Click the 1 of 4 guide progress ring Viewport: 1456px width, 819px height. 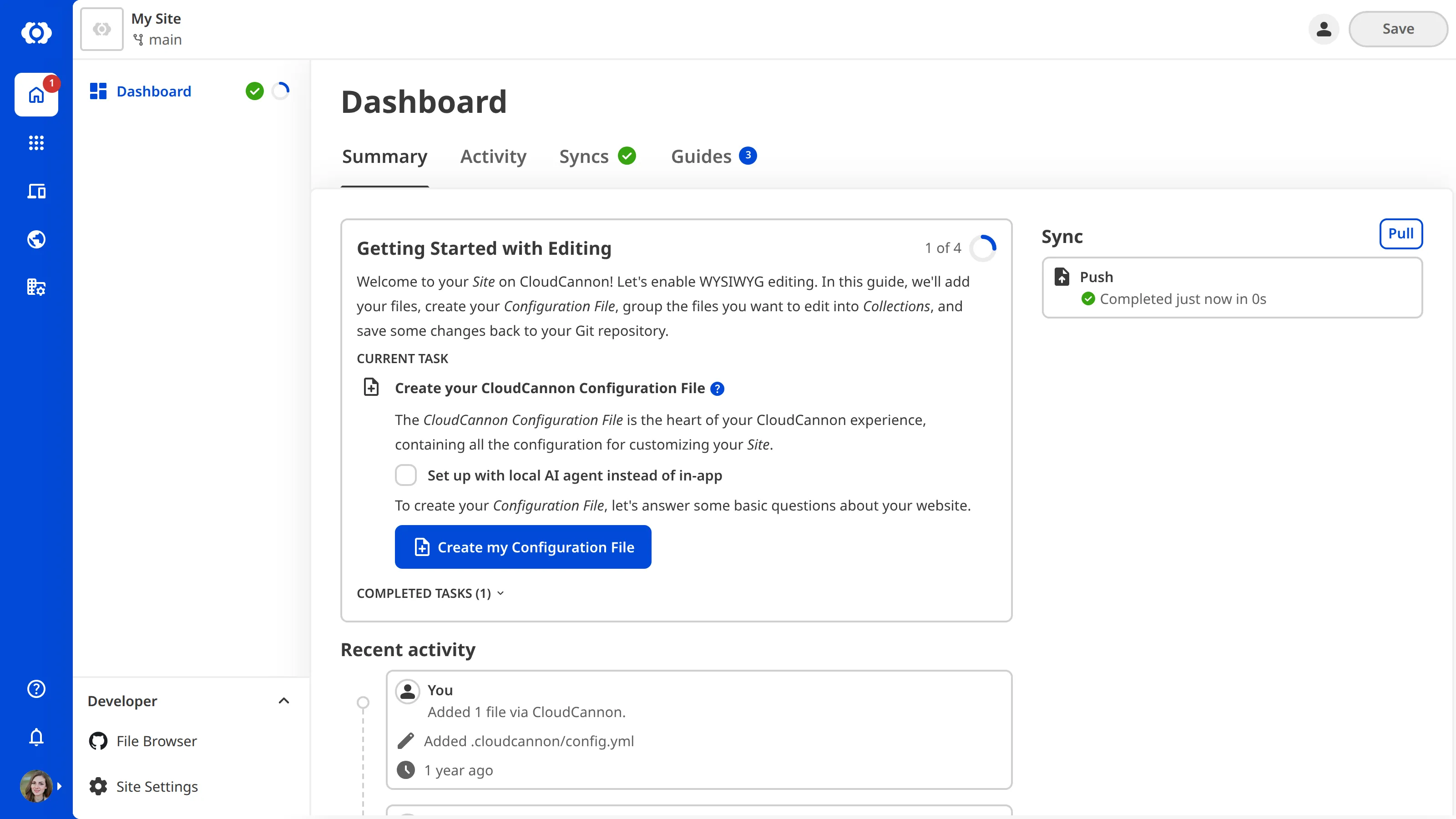(982, 248)
